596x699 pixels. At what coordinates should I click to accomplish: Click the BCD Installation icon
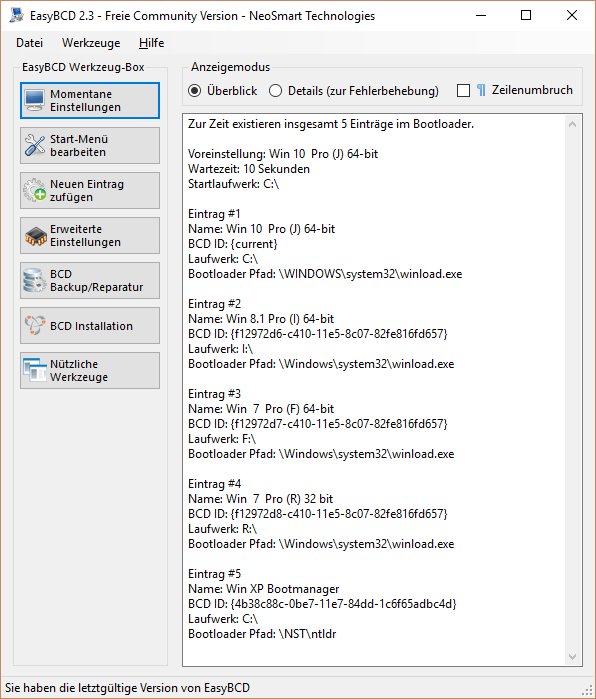coord(34,325)
